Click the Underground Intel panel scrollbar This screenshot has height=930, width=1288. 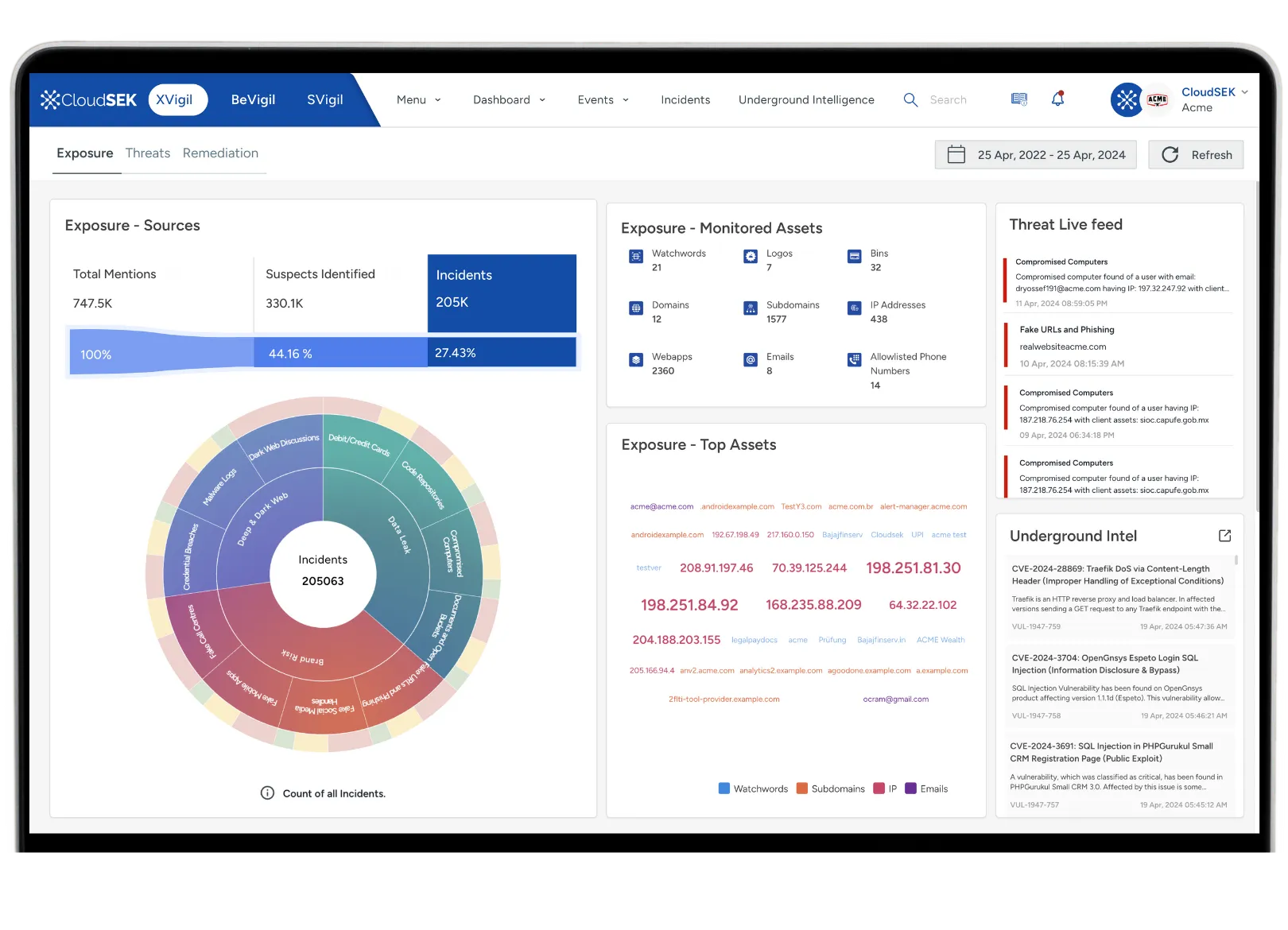[1236, 560]
